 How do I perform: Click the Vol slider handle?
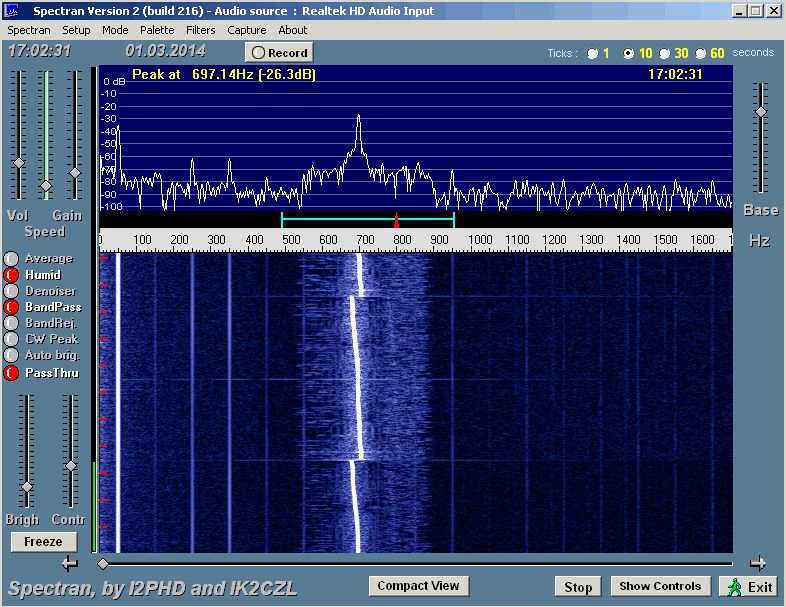(x=18, y=163)
